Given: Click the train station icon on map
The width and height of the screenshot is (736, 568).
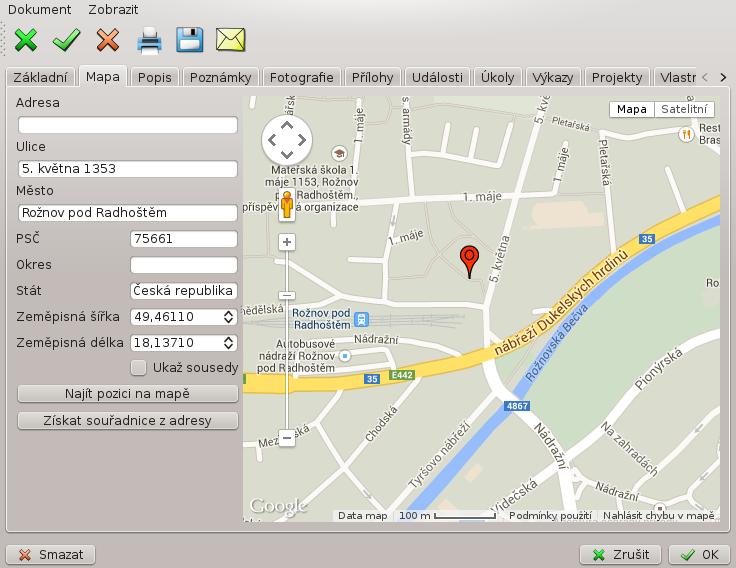Looking at the screenshot, I should point(361,320).
